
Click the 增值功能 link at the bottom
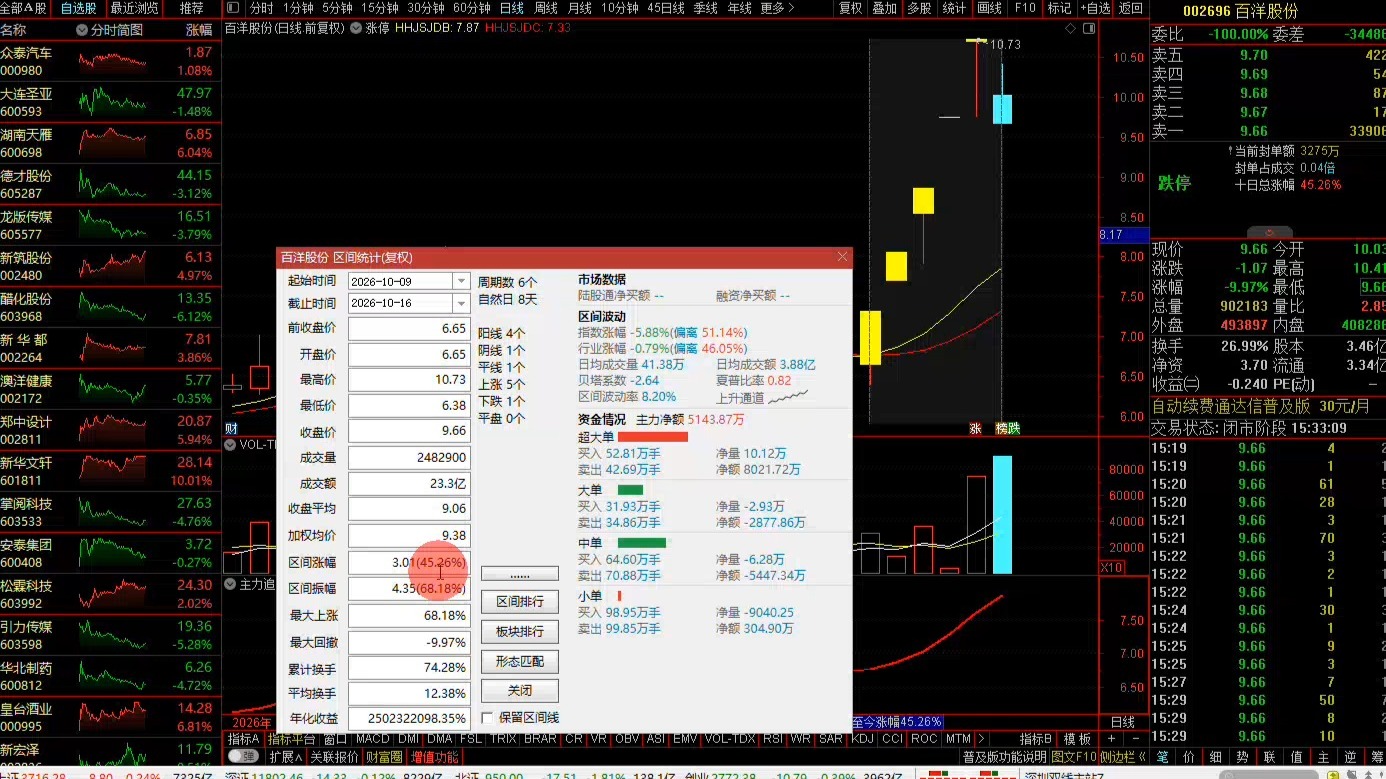[x=435, y=757]
